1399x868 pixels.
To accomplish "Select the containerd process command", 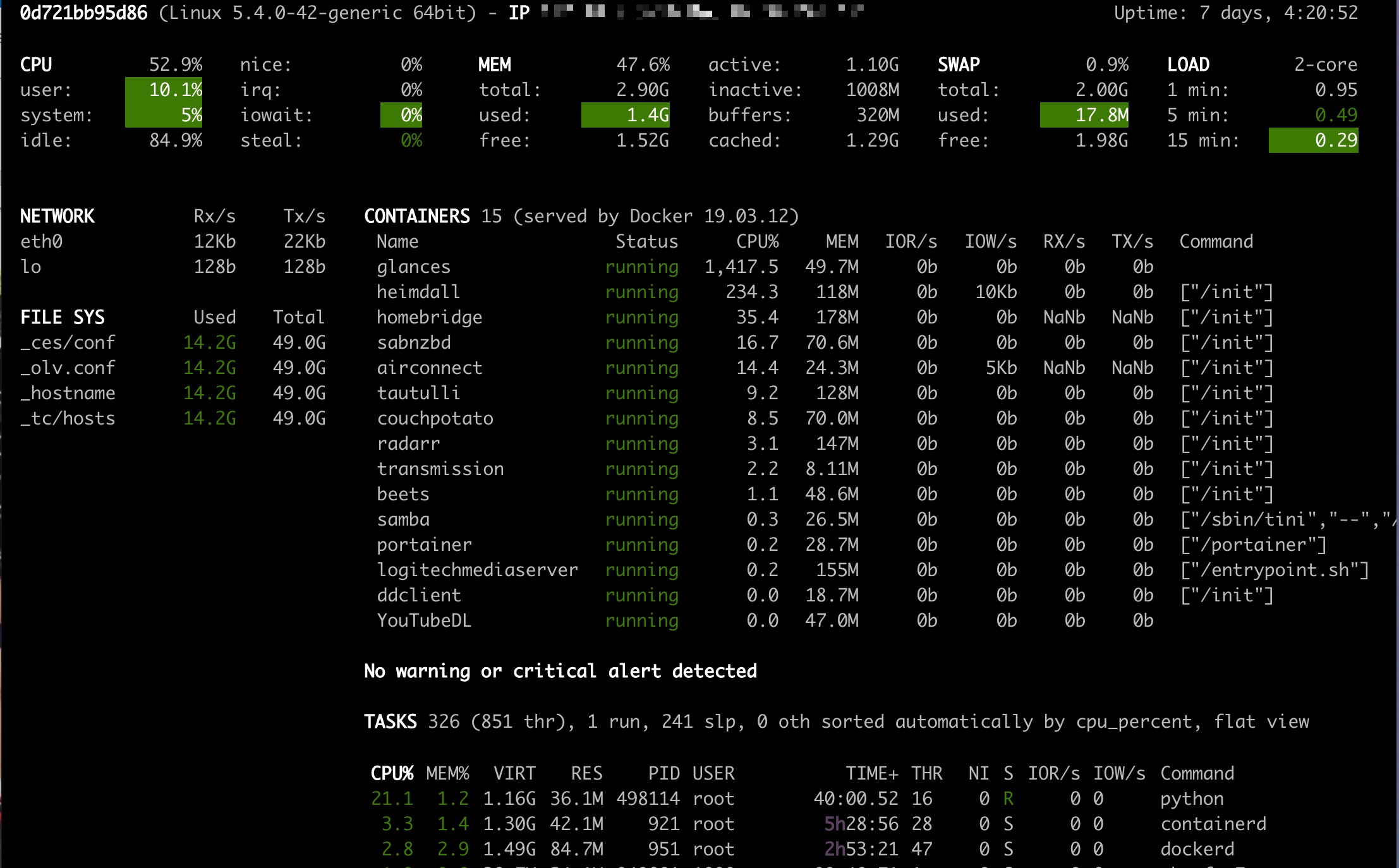I will click(1213, 824).
